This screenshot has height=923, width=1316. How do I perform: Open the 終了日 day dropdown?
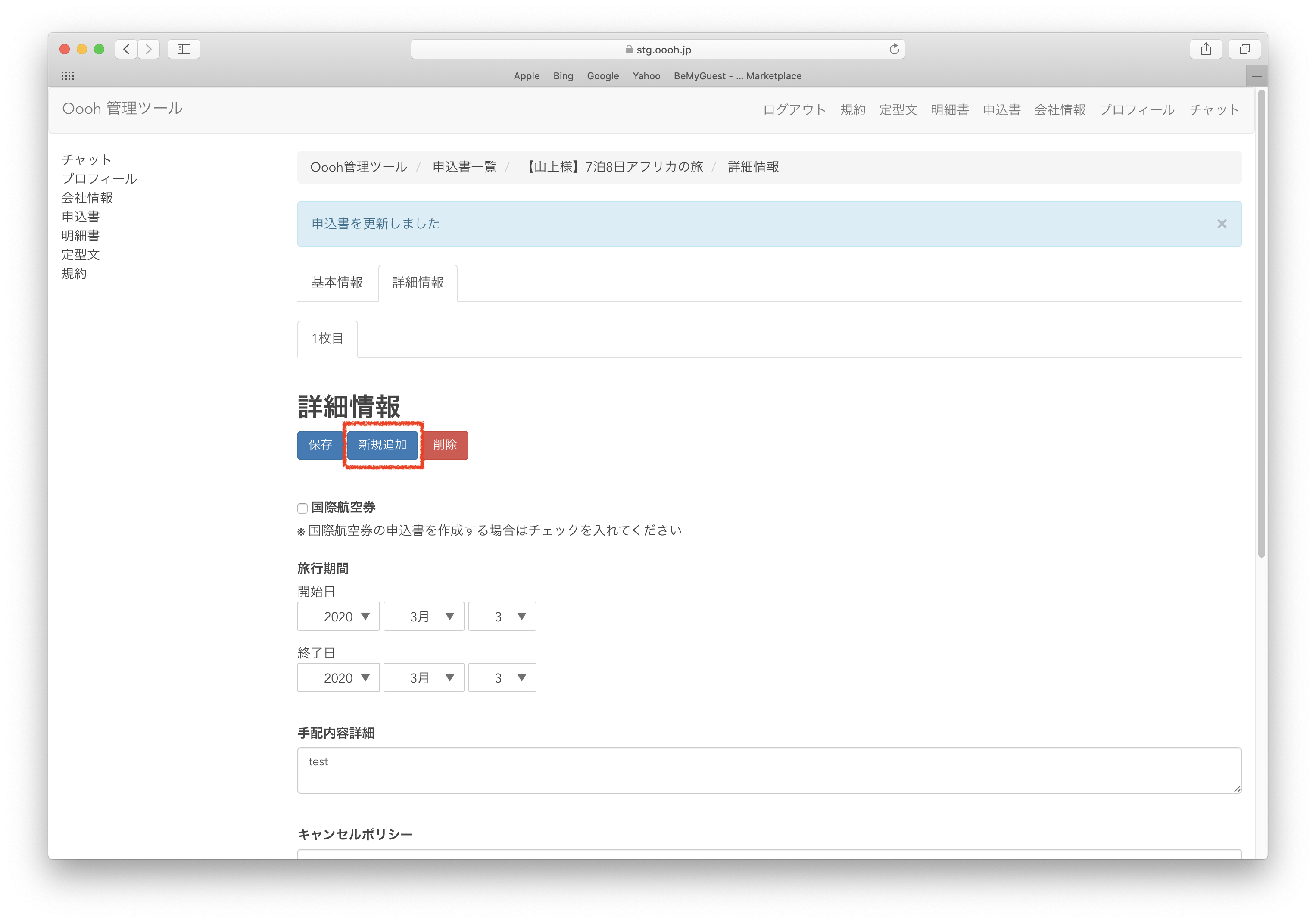[502, 678]
